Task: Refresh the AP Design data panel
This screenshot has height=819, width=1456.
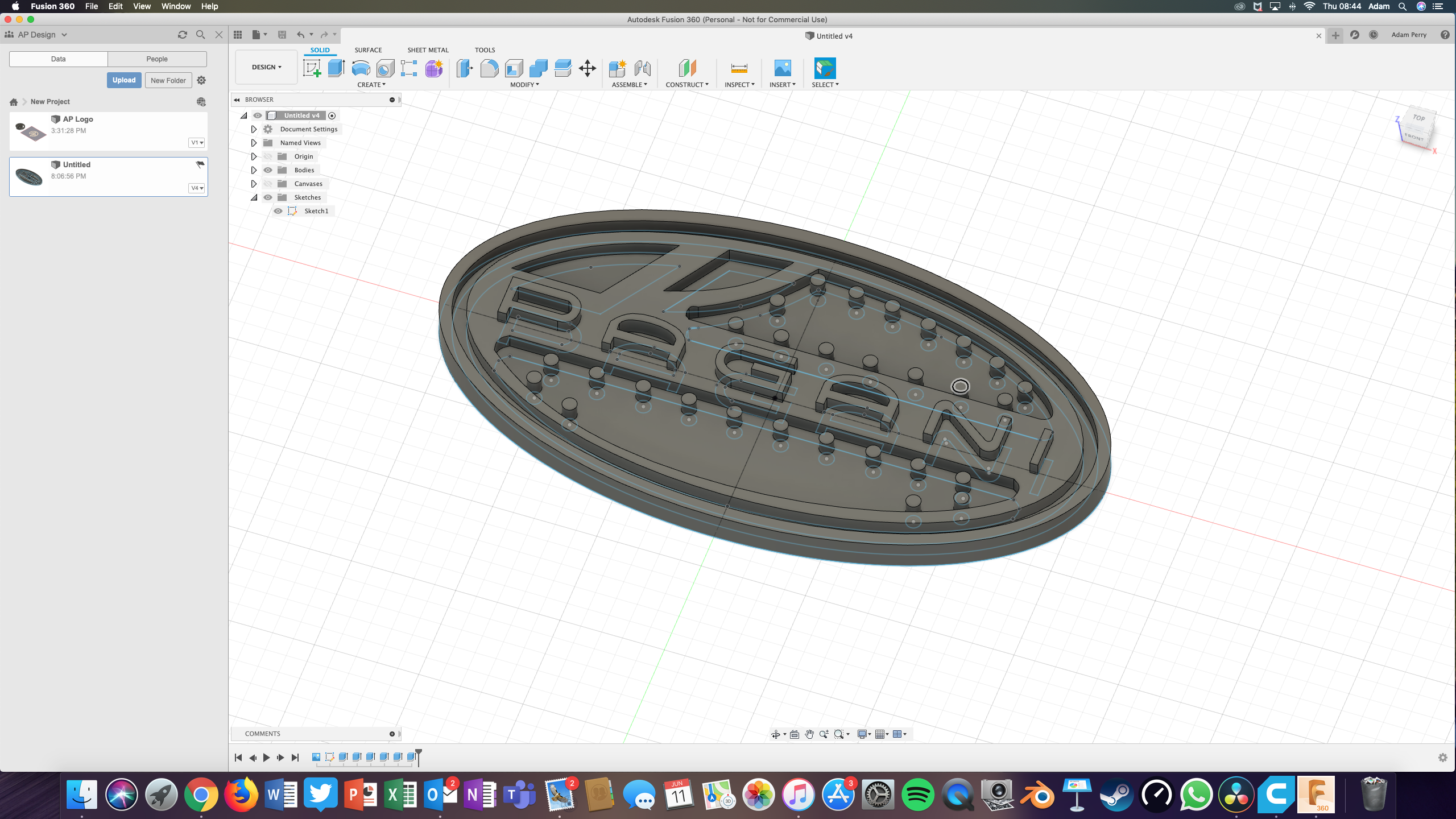Action: coord(183,35)
